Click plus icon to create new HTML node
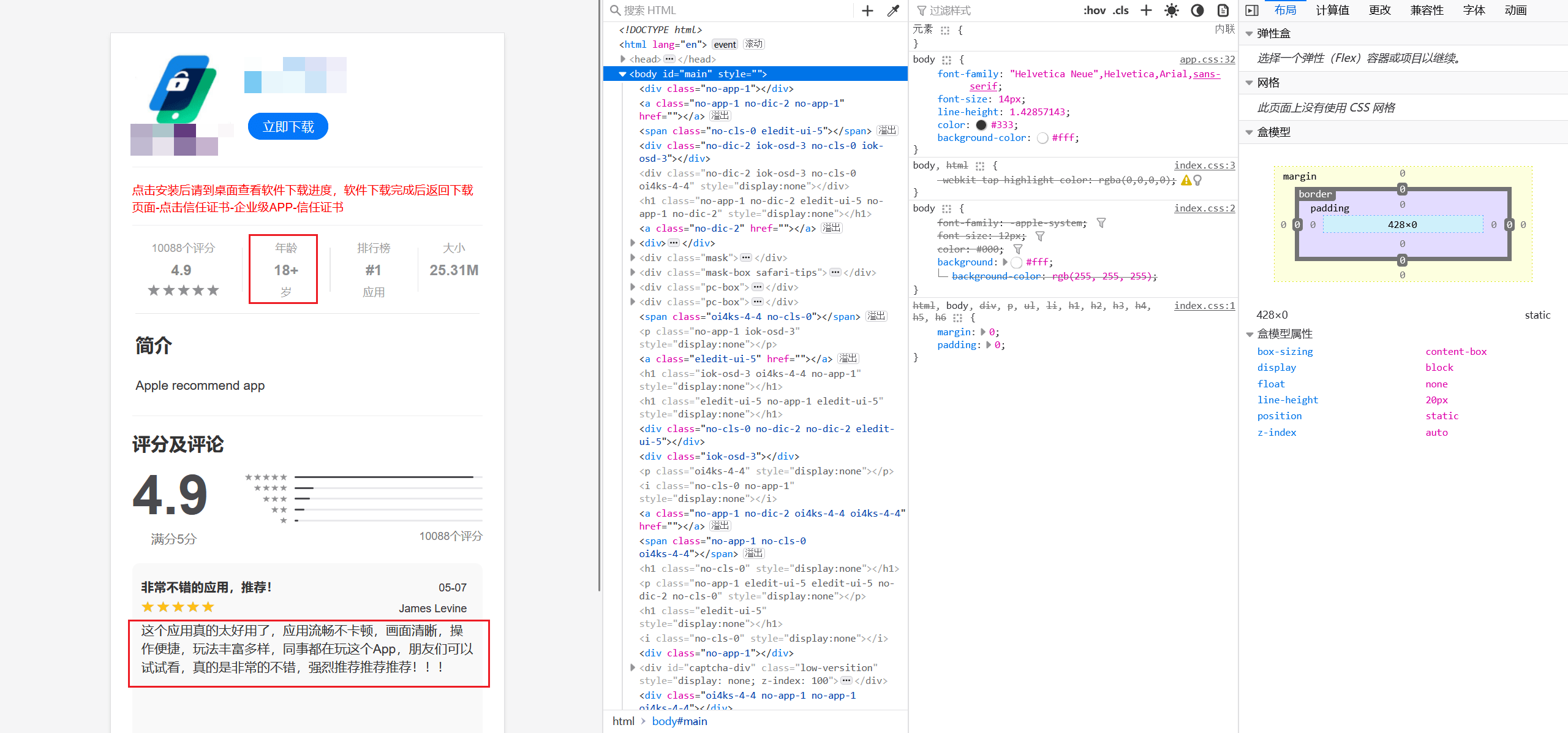Screen dimensions: 1568x733 tap(867, 10)
